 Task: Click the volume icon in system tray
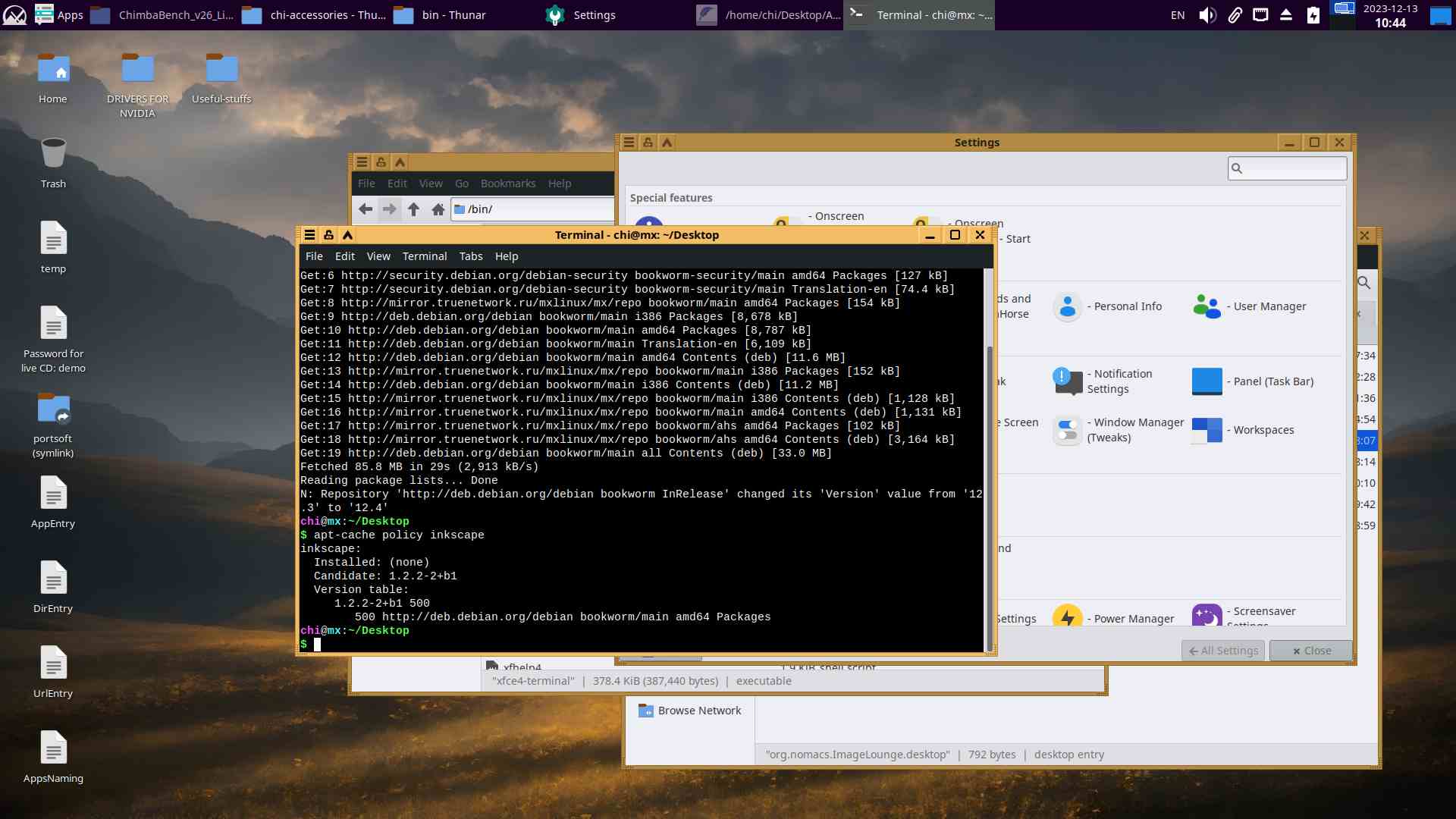[x=1207, y=15]
